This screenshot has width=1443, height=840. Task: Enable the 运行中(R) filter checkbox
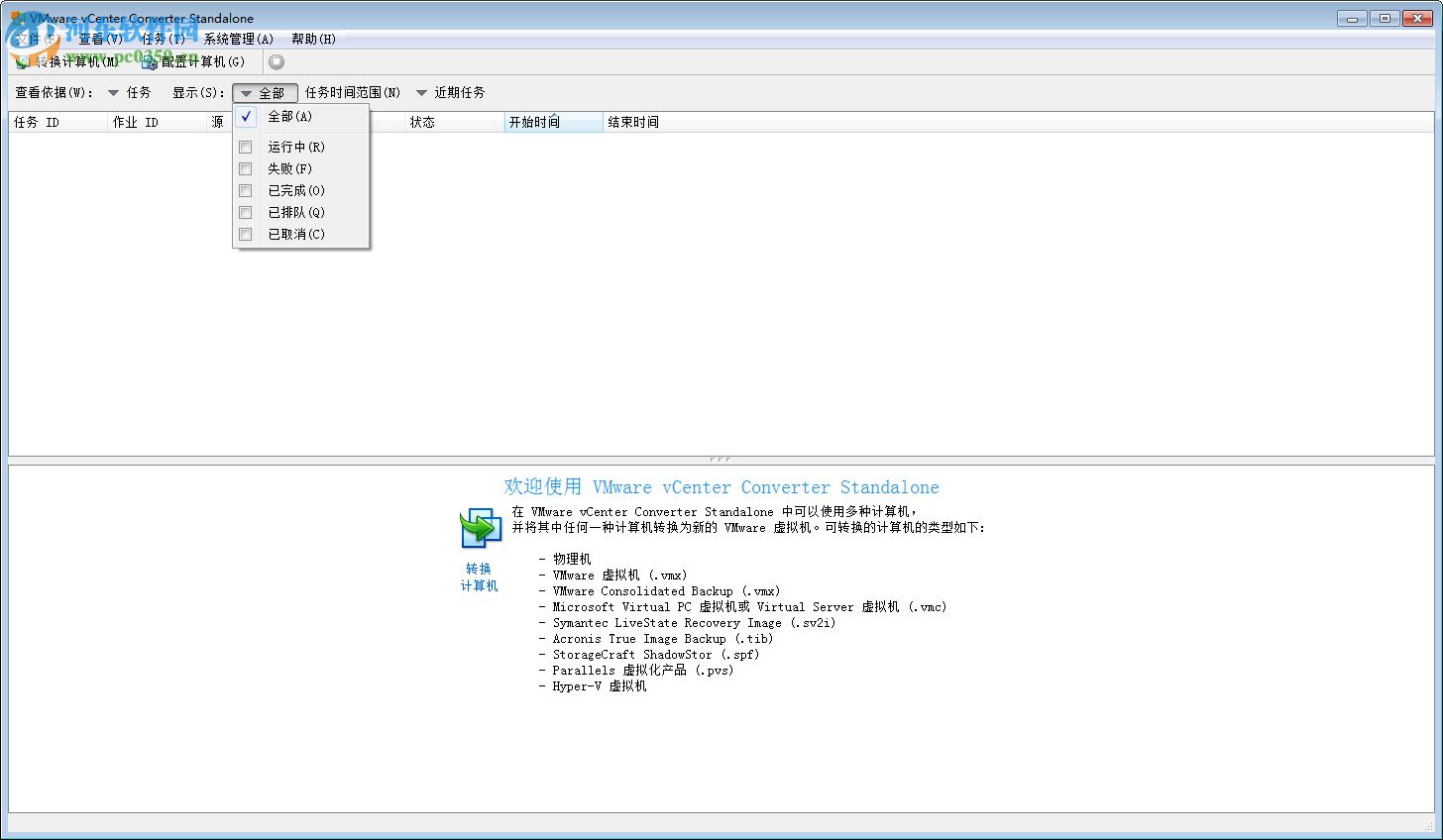coord(245,147)
